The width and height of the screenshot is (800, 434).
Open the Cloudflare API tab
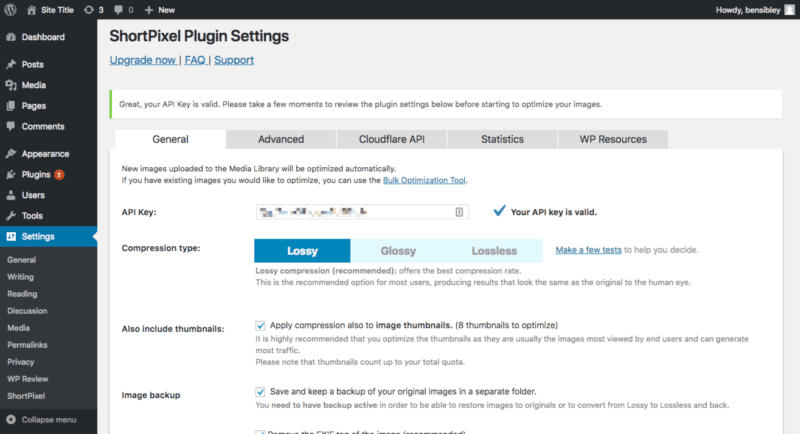point(392,139)
